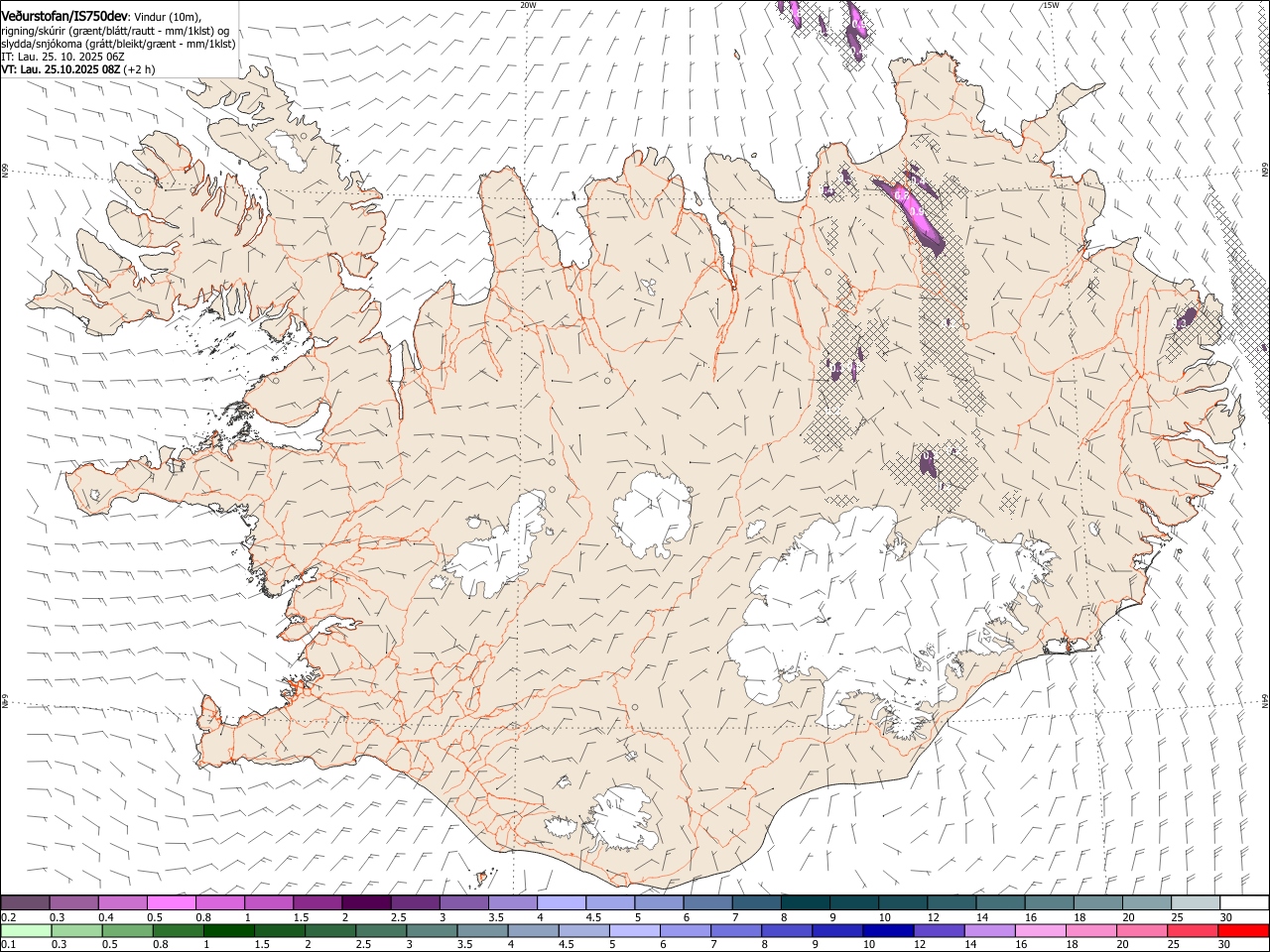This screenshot has height=952, width=1270.
Task: Click the upper legend swatch labeled 0.2
Action: coord(25,902)
